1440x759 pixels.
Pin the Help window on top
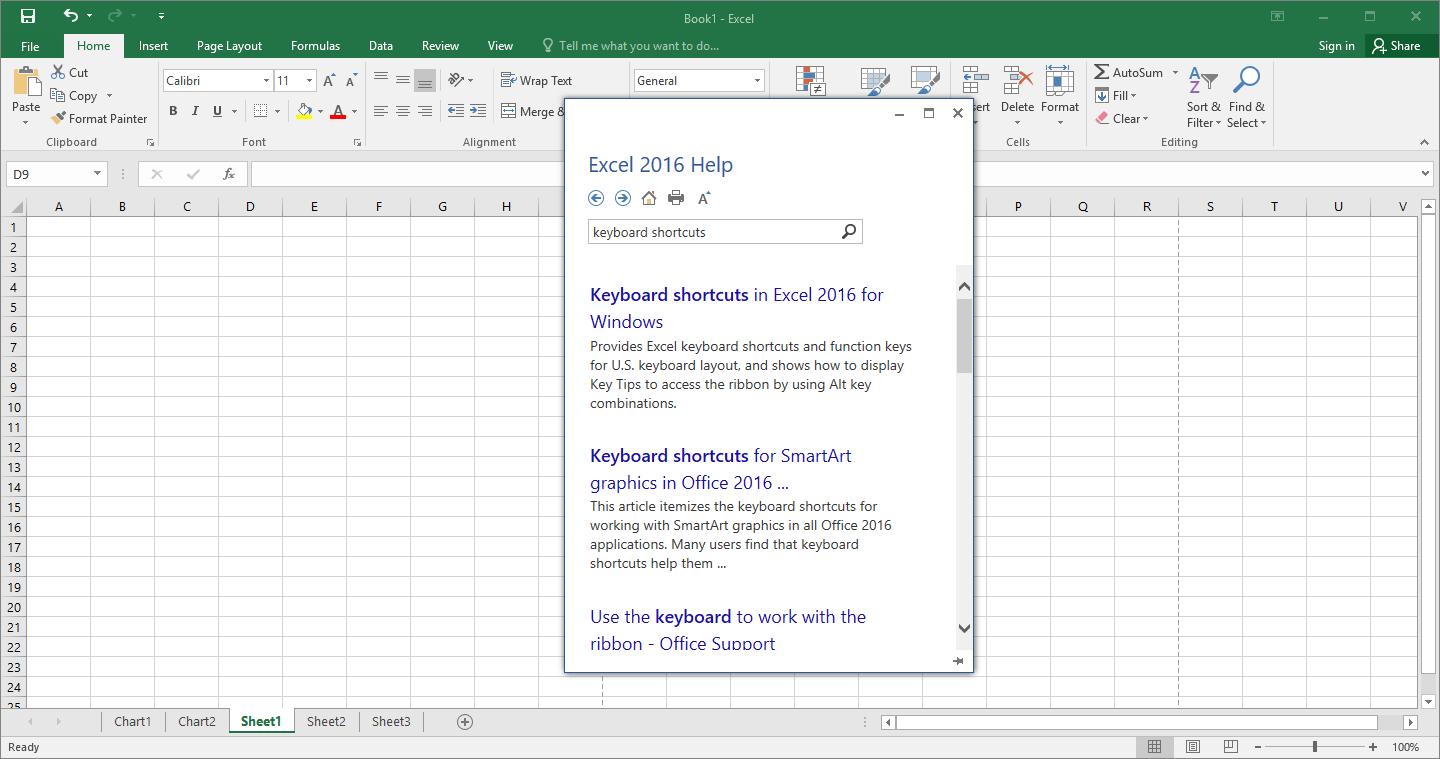pyautogui.click(x=958, y=661)
